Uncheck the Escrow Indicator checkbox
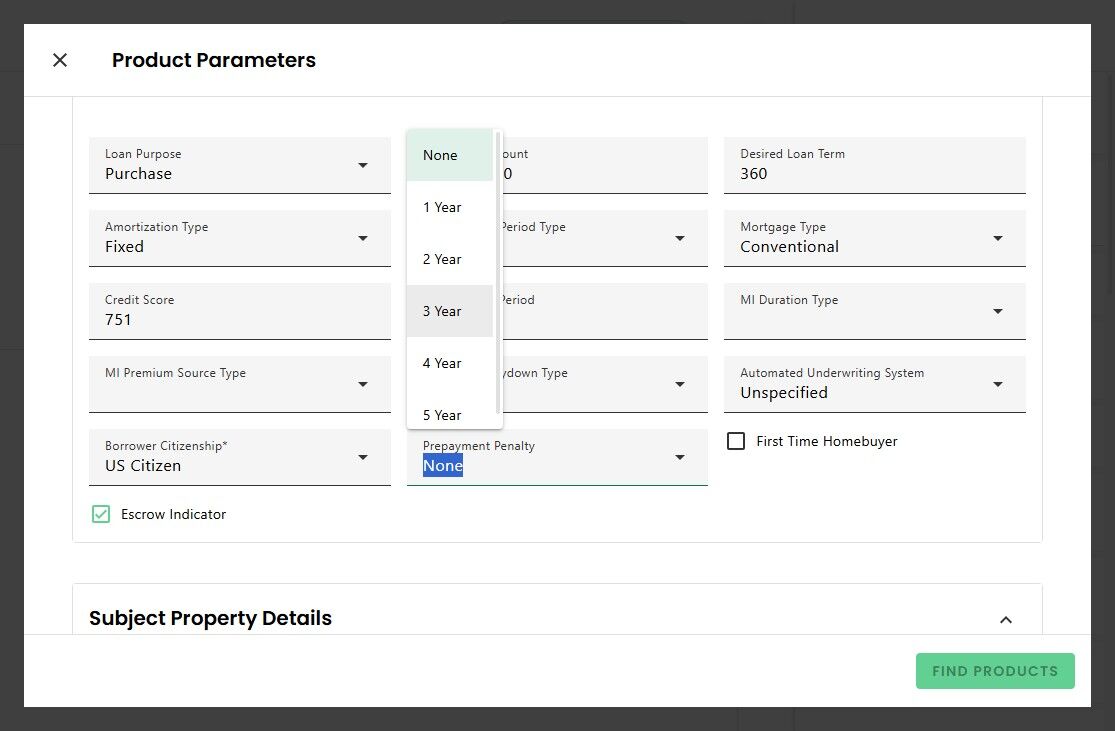This screenshot has height=731, width=1115. click(101, 514)
